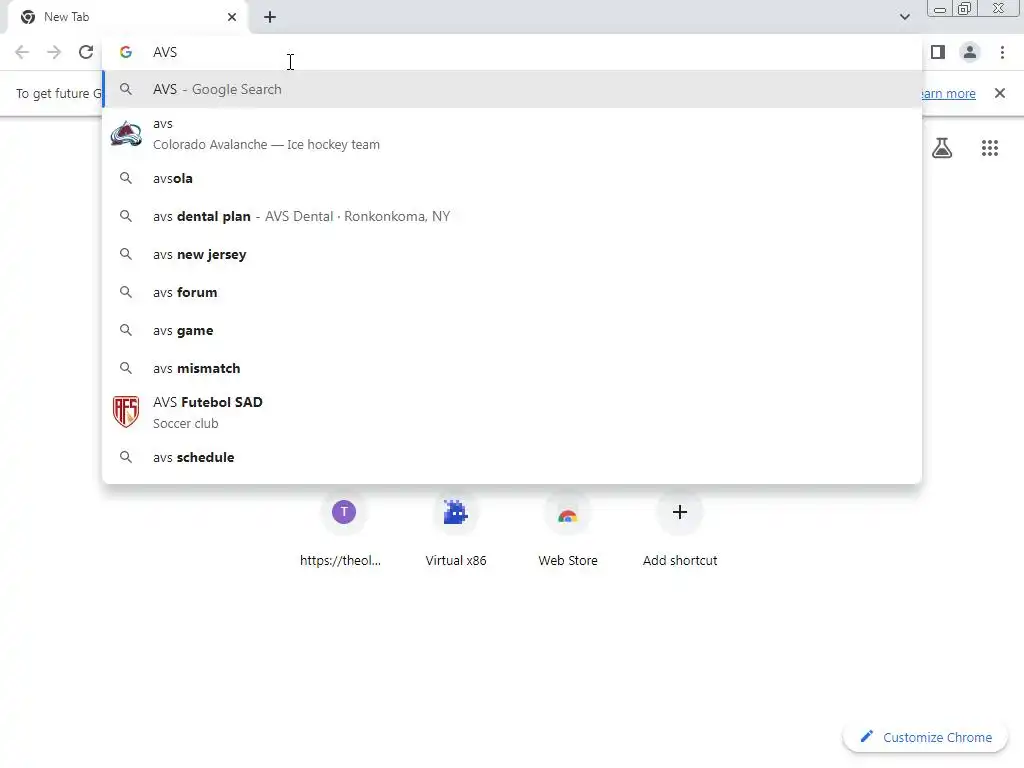Image resolution: width=1024 pixels, height=768 pixels.
Task: Click search icon beside avs dental plan
Action: 126,216
